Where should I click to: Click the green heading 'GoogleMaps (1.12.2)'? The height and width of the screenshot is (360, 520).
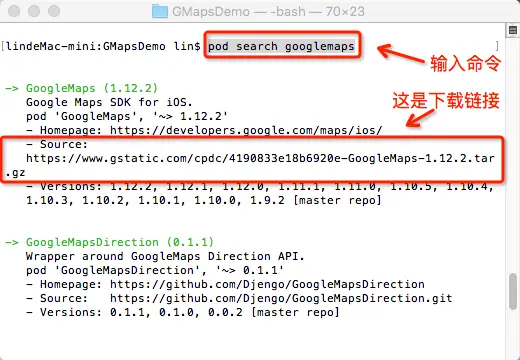[92, 88]
